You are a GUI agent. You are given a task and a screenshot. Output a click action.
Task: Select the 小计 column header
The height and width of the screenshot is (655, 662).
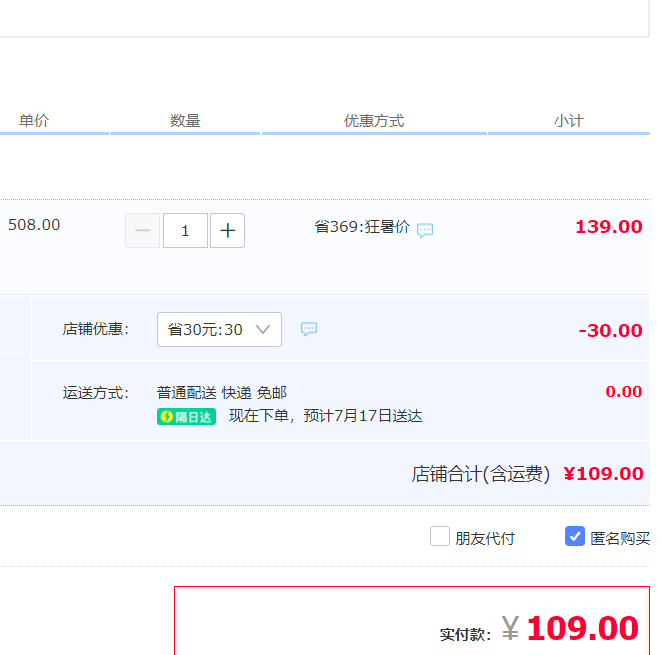click(568, 121)
